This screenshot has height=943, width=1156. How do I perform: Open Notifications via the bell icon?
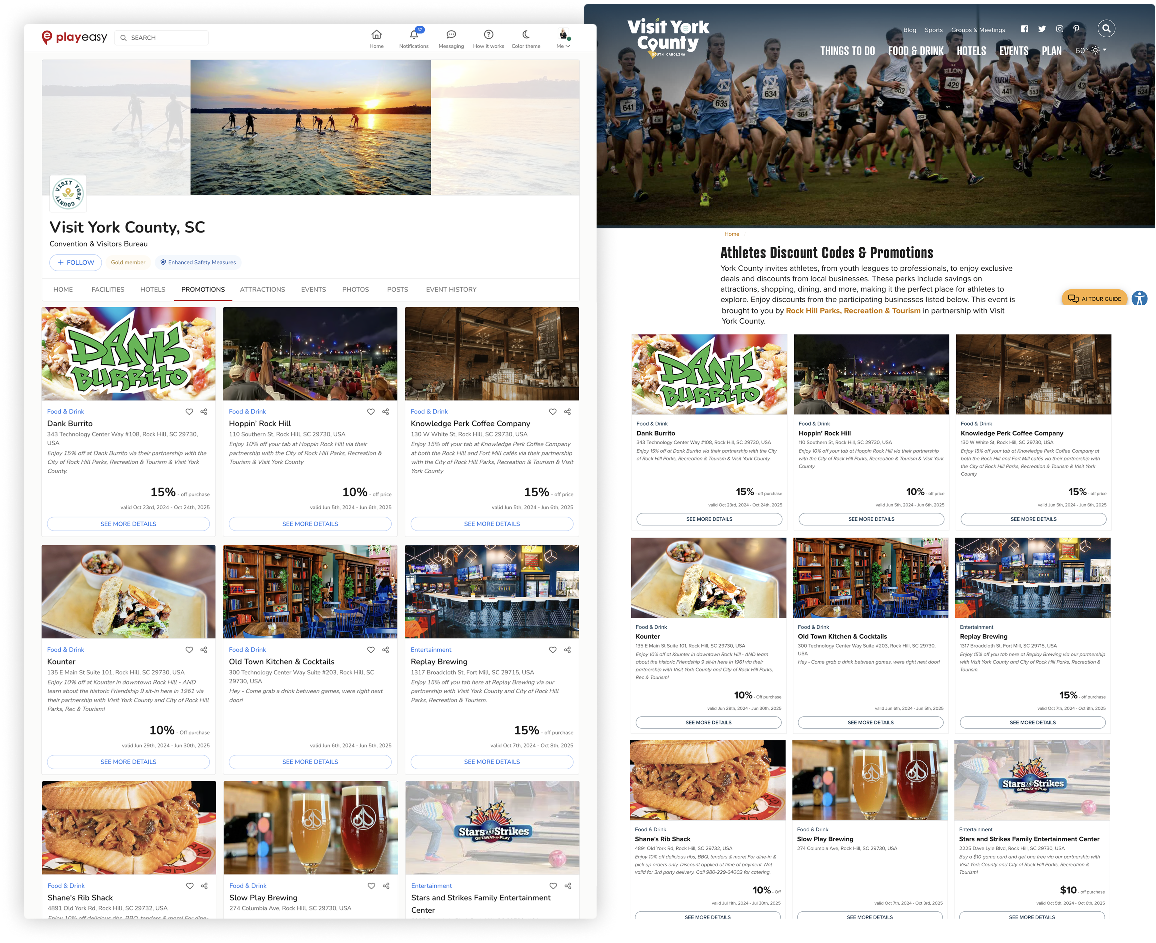pyautogui.click(x=414, y=36)
